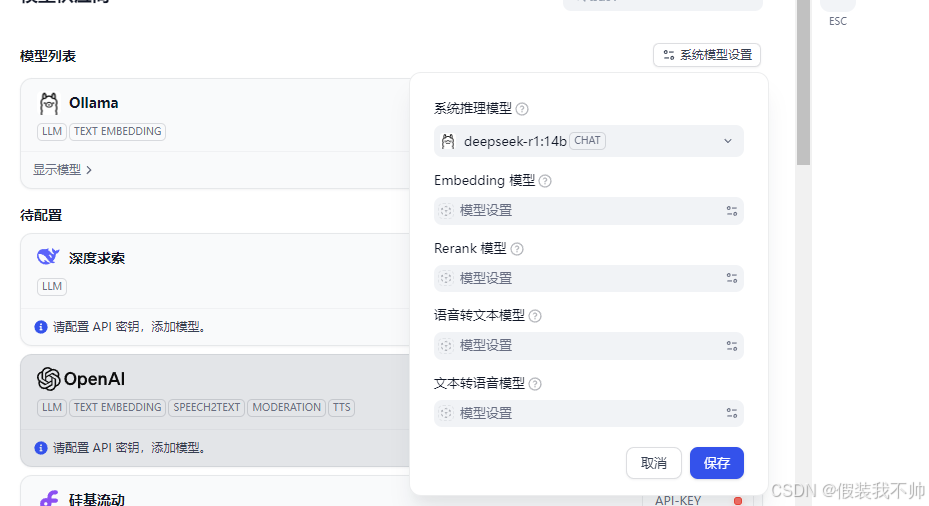Click the TEXT EMBEDDING tag under Ollama
The width and height of the screenshot is (929, 506).
coord(117,132)
